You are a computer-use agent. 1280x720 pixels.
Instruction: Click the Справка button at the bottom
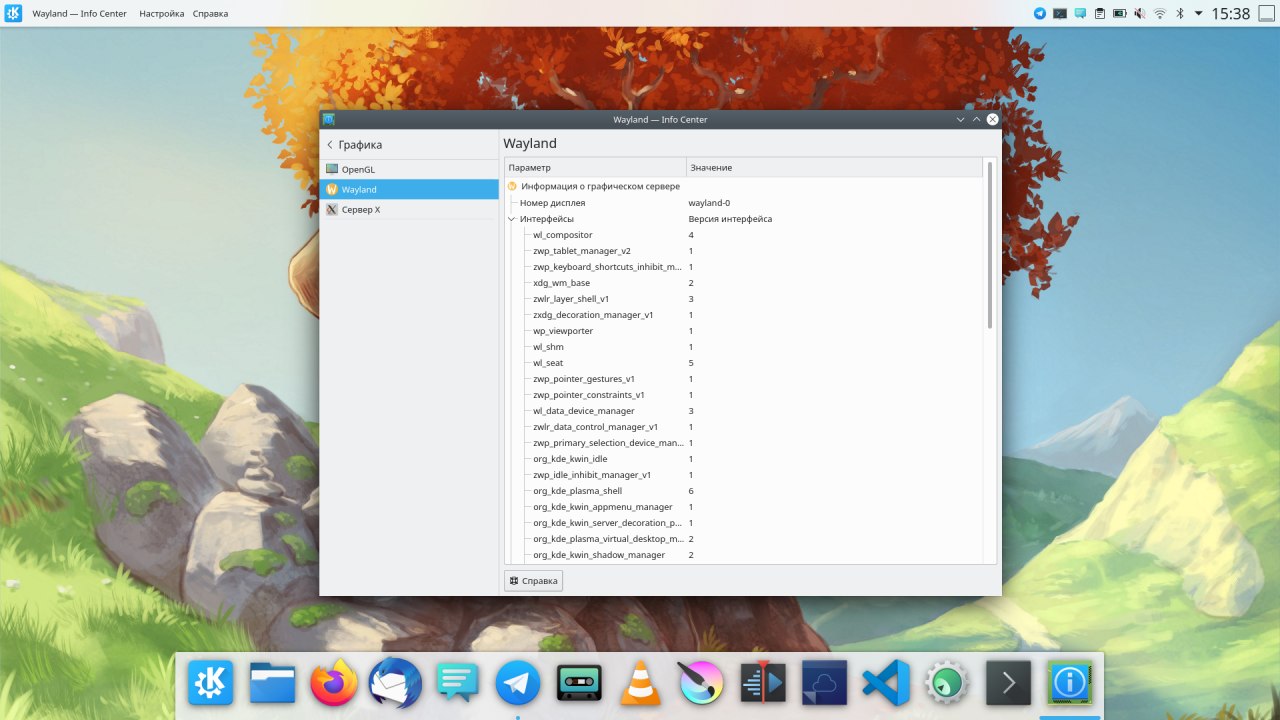533,581
